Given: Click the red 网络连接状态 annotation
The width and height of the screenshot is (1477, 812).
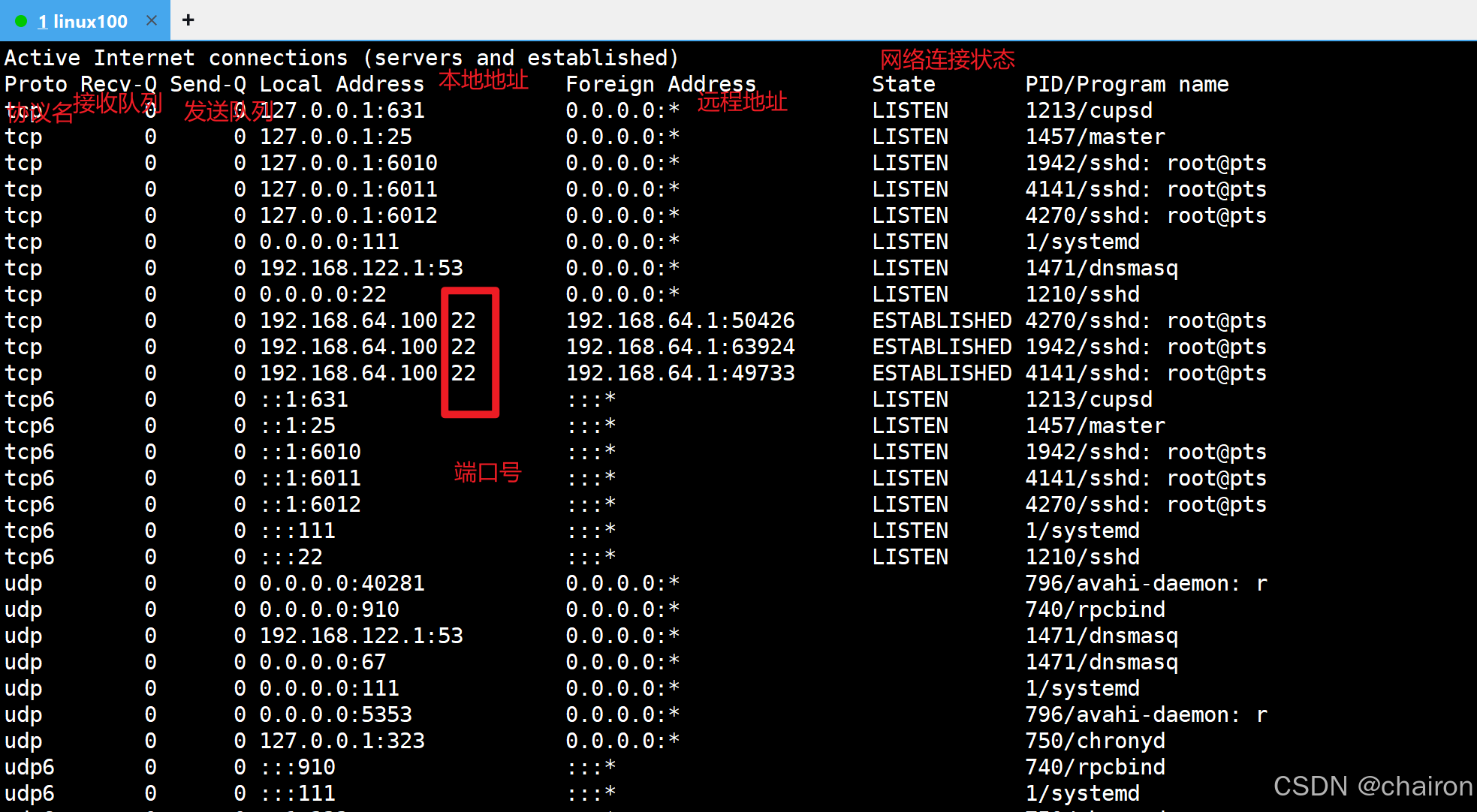Looking at the screenshot, I should 947,59.
